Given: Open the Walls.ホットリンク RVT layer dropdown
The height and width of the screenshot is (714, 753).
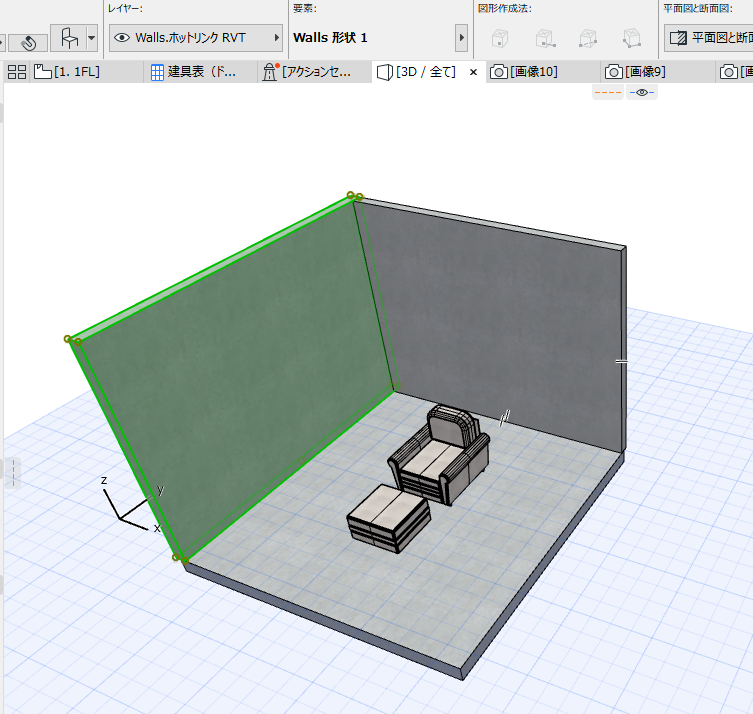Looking at the screenshot, I should (x=195, y=38).
